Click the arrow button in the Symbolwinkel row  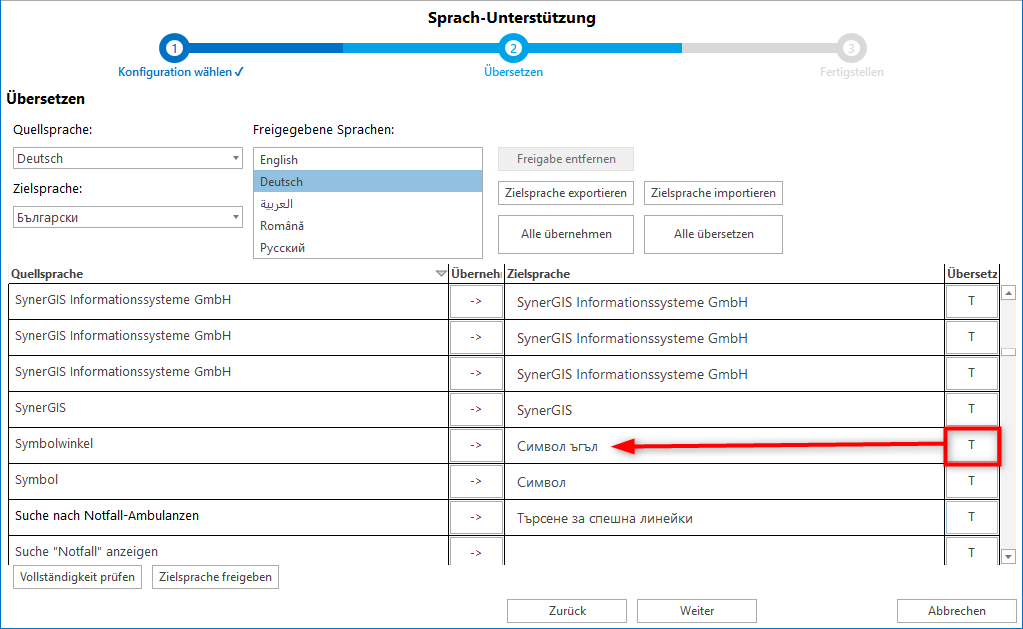476,445
